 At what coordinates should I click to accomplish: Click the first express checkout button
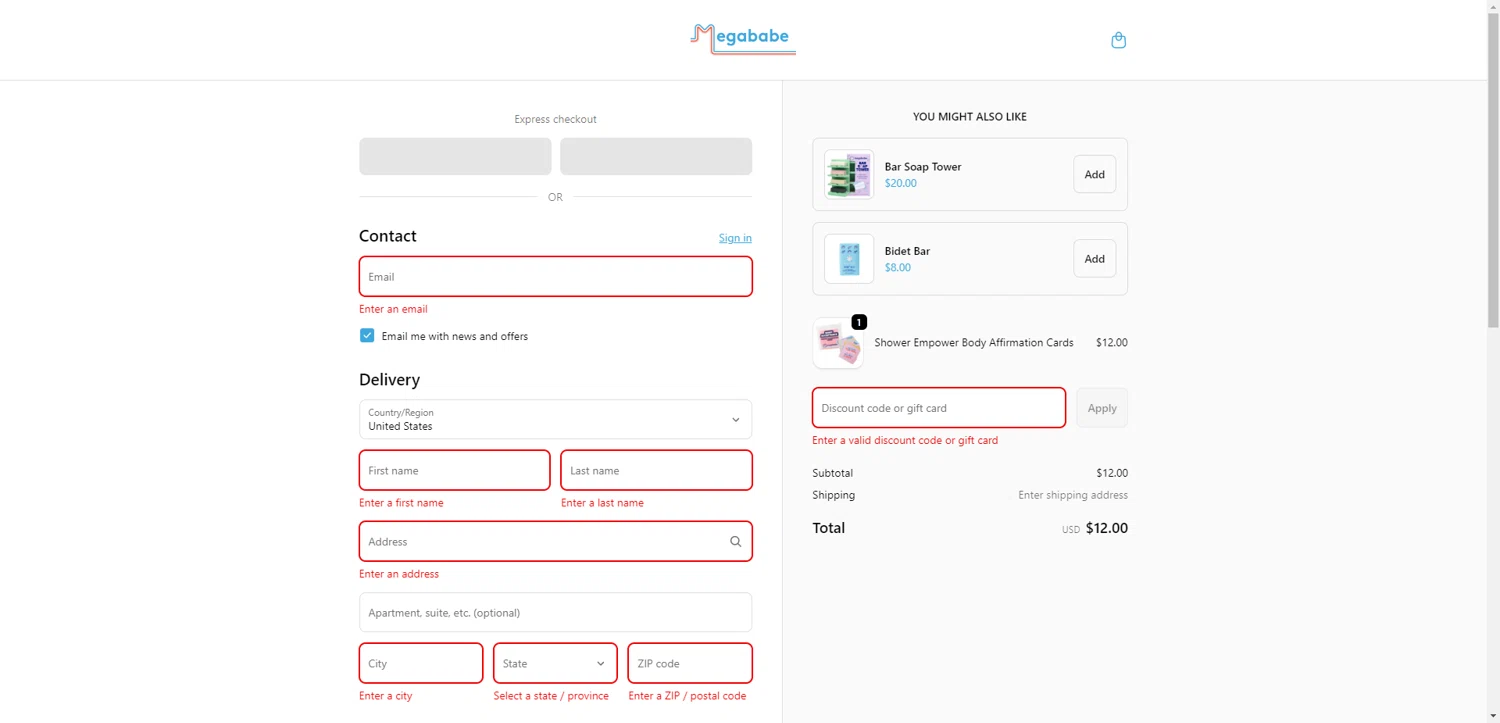coord(455,156)
